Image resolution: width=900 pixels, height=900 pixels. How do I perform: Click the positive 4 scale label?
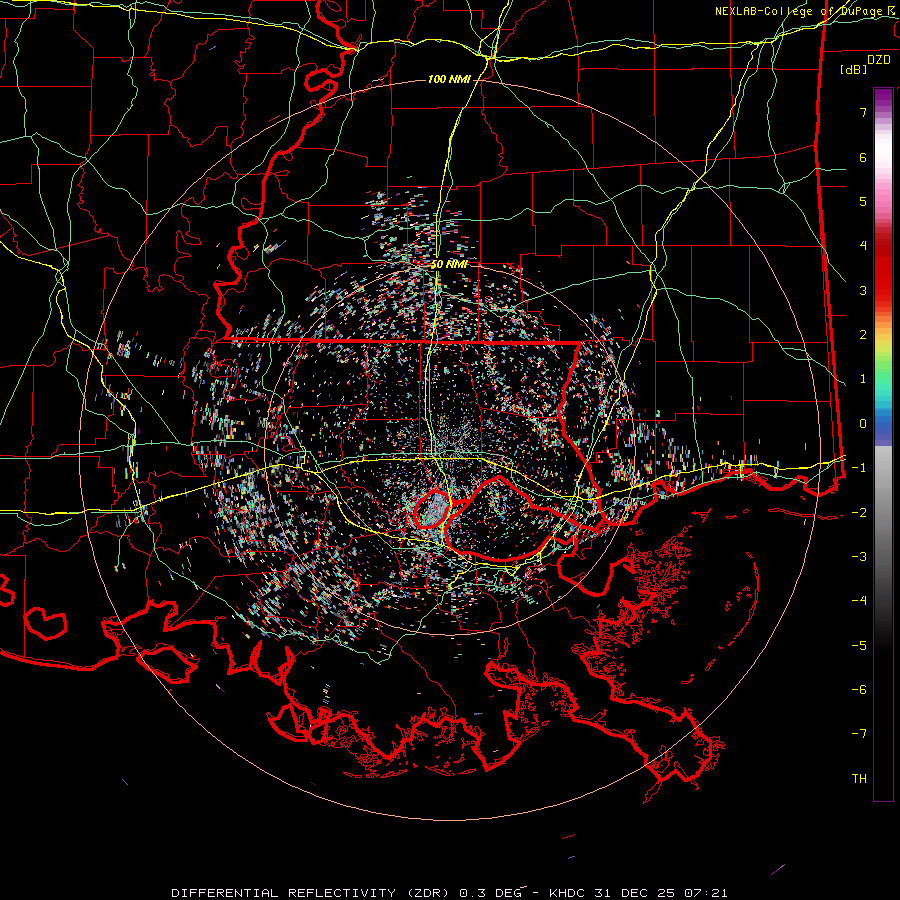pyautogui.click(x=863, y=246)
